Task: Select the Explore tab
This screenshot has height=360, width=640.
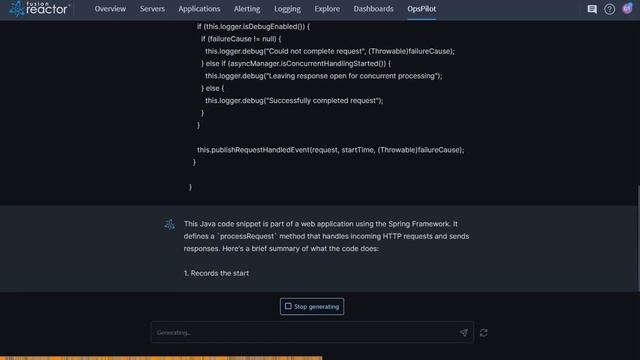Action: [x=327, y=9]
